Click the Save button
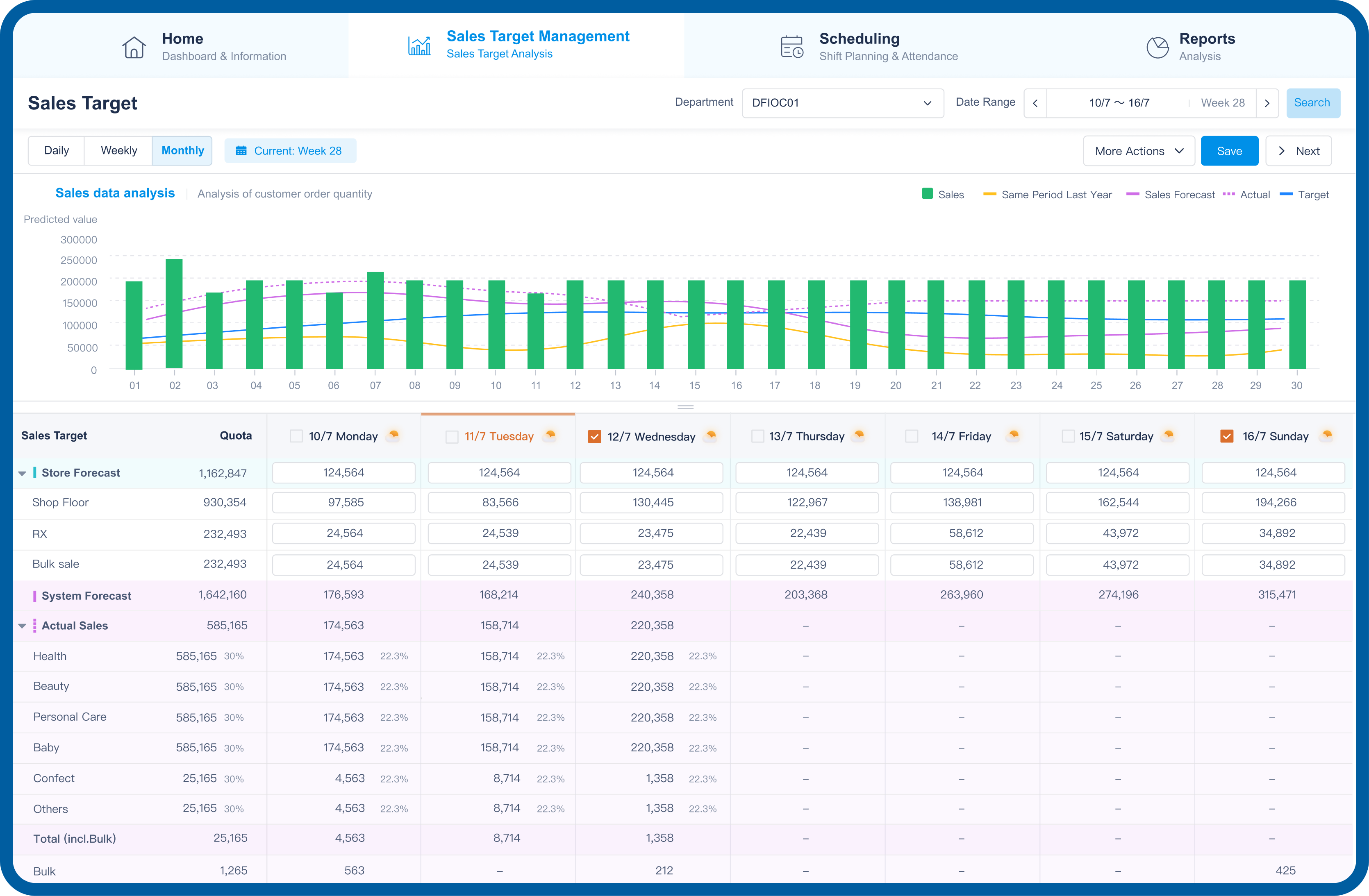The image size is (1369, 896). (1229, 151)
